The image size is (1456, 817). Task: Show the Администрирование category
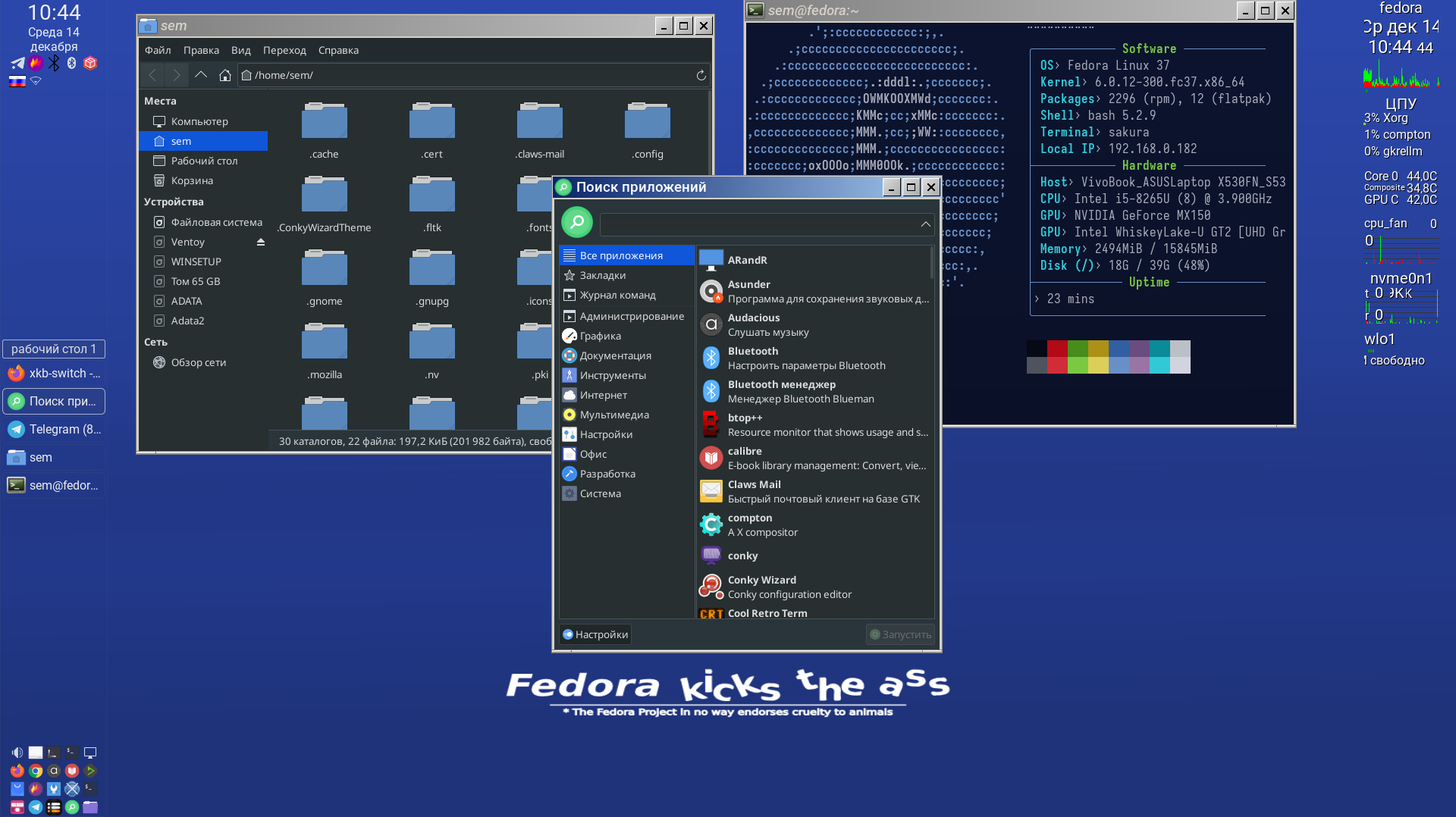click(x=626, y=316)
